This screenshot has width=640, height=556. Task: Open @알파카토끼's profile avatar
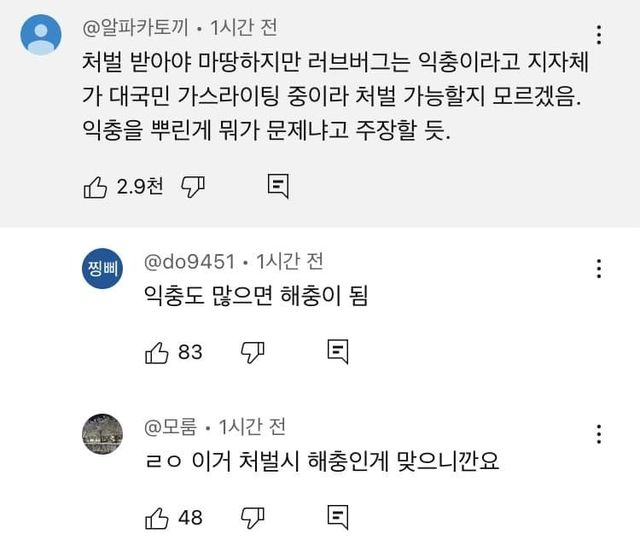[42, 37]
